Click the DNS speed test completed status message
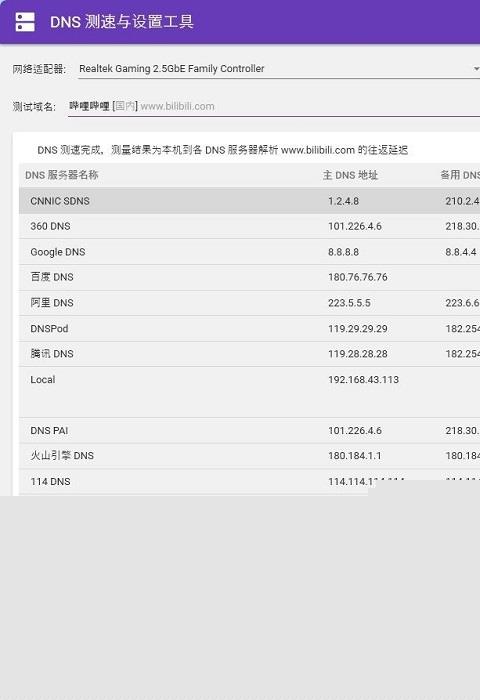 (222, 150)
